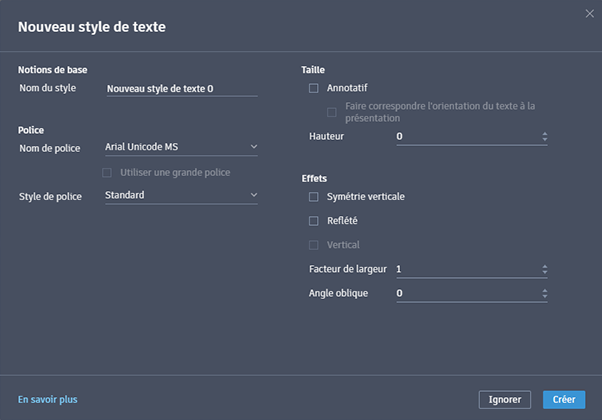
Task: Decrease Hauteur with the down arrow
Action: (544, 140)
